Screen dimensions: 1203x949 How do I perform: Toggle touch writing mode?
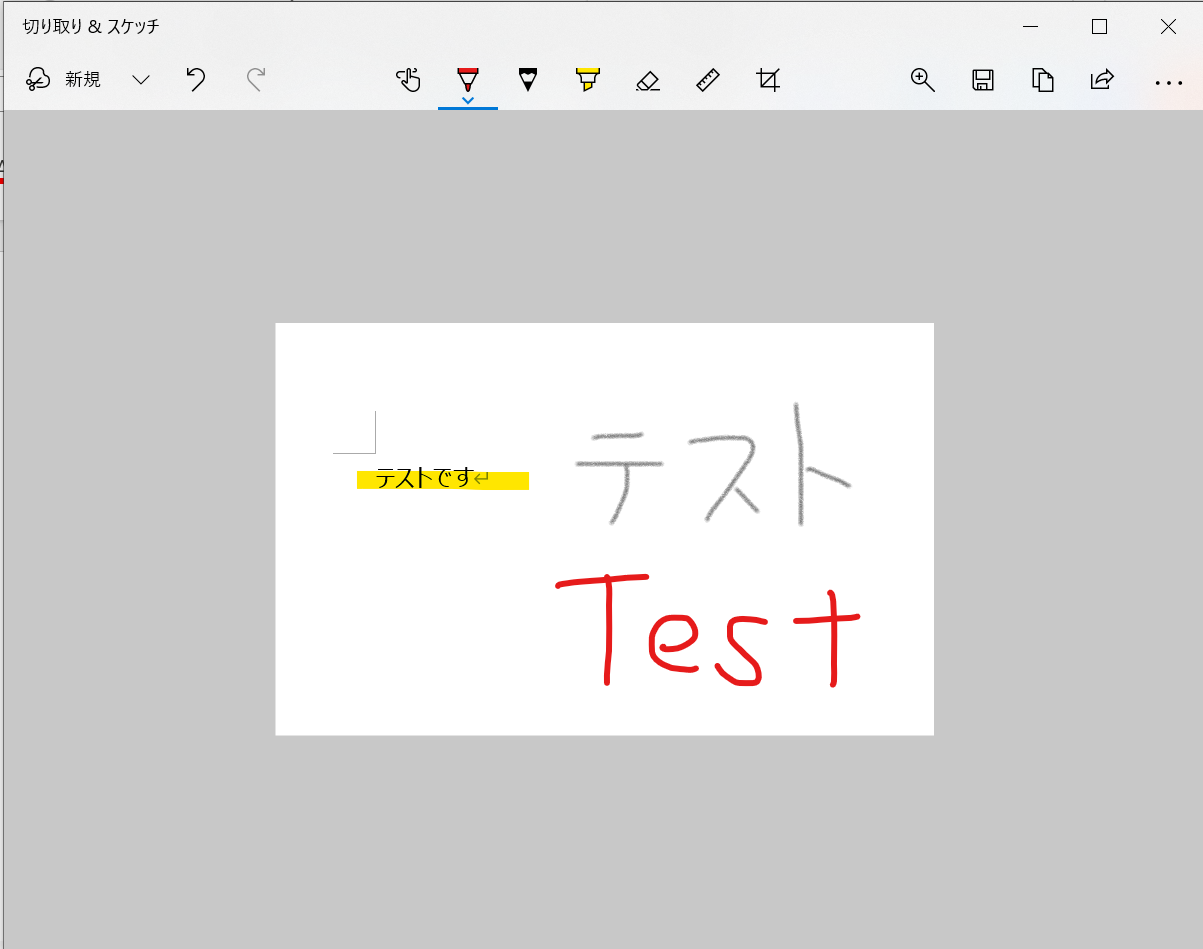[x=408, y=80]
